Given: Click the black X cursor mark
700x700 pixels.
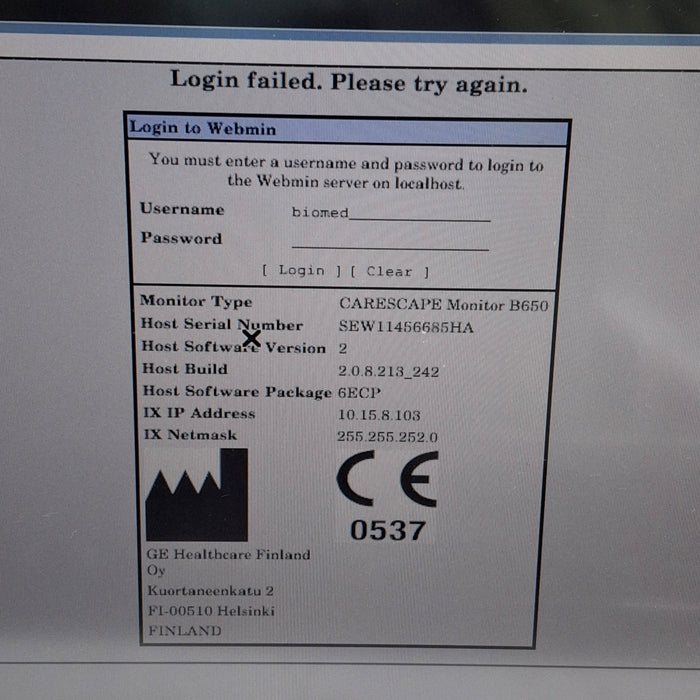Looking at the screenshot, I should tap(251, 338).
